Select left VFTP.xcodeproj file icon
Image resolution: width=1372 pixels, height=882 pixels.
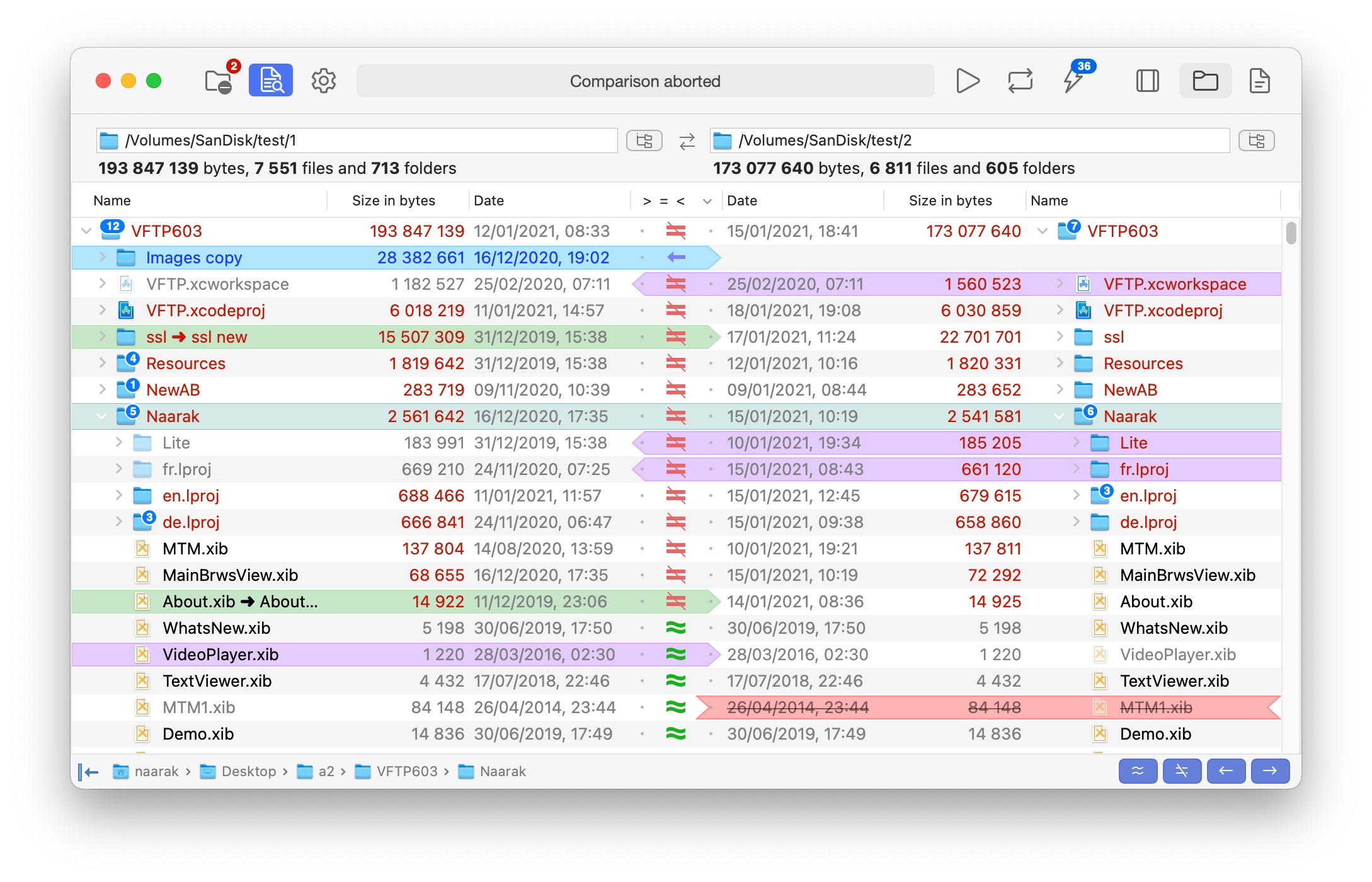point(126,311)
